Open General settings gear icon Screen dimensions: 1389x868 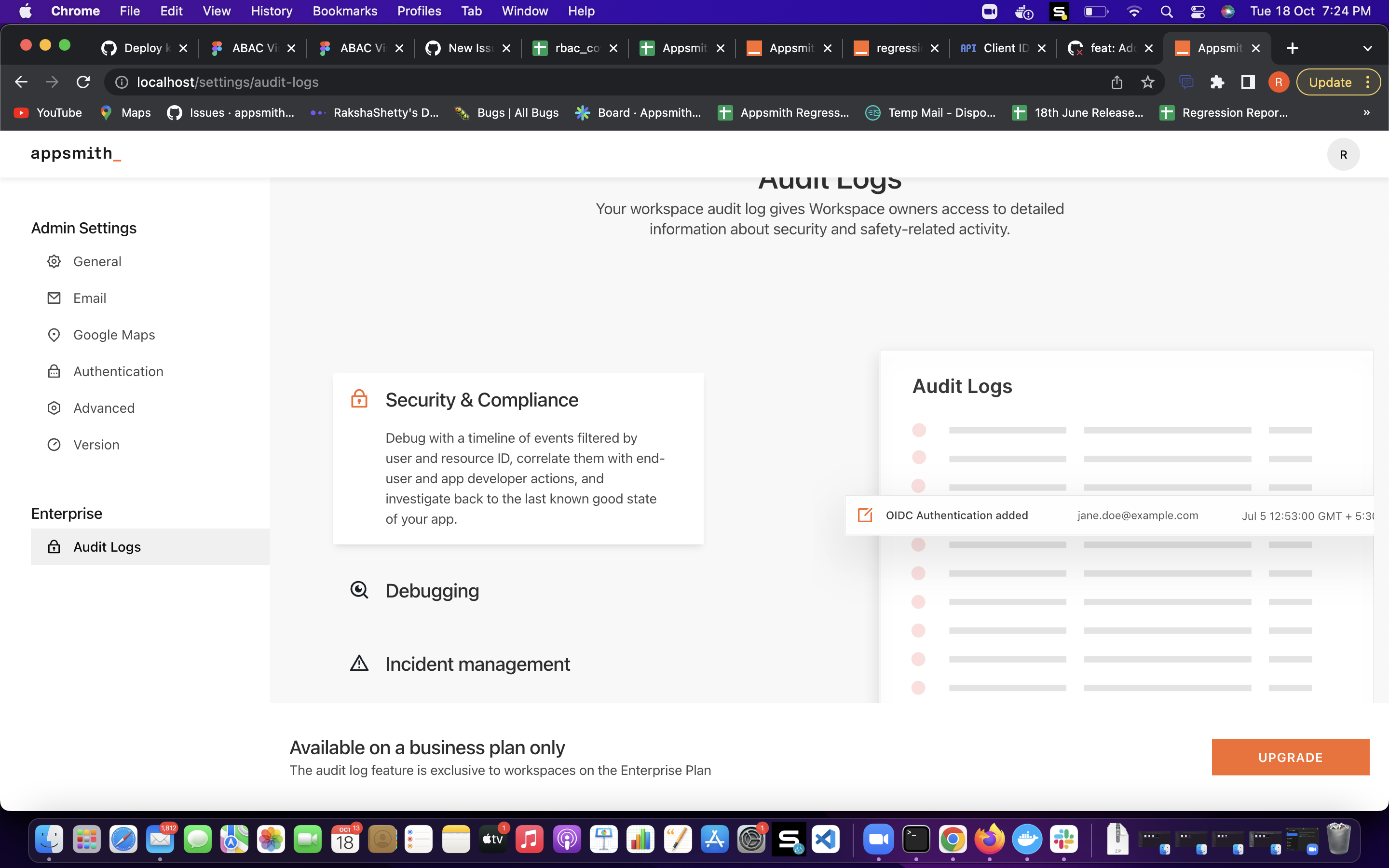coord(54,261)
